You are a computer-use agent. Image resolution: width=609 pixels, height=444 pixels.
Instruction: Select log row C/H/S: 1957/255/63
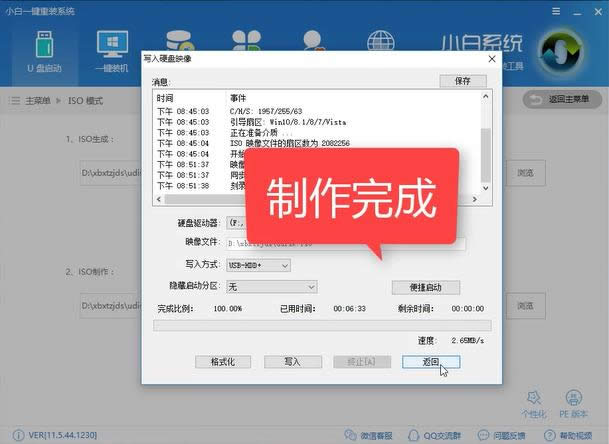pos(266,111)
